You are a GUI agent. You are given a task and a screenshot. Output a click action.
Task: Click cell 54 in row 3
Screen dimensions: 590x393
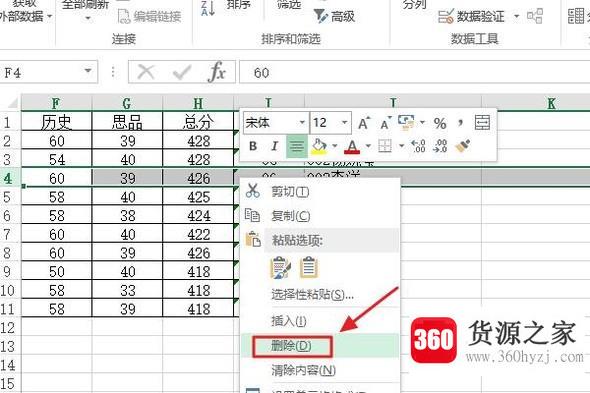(56, 159)
